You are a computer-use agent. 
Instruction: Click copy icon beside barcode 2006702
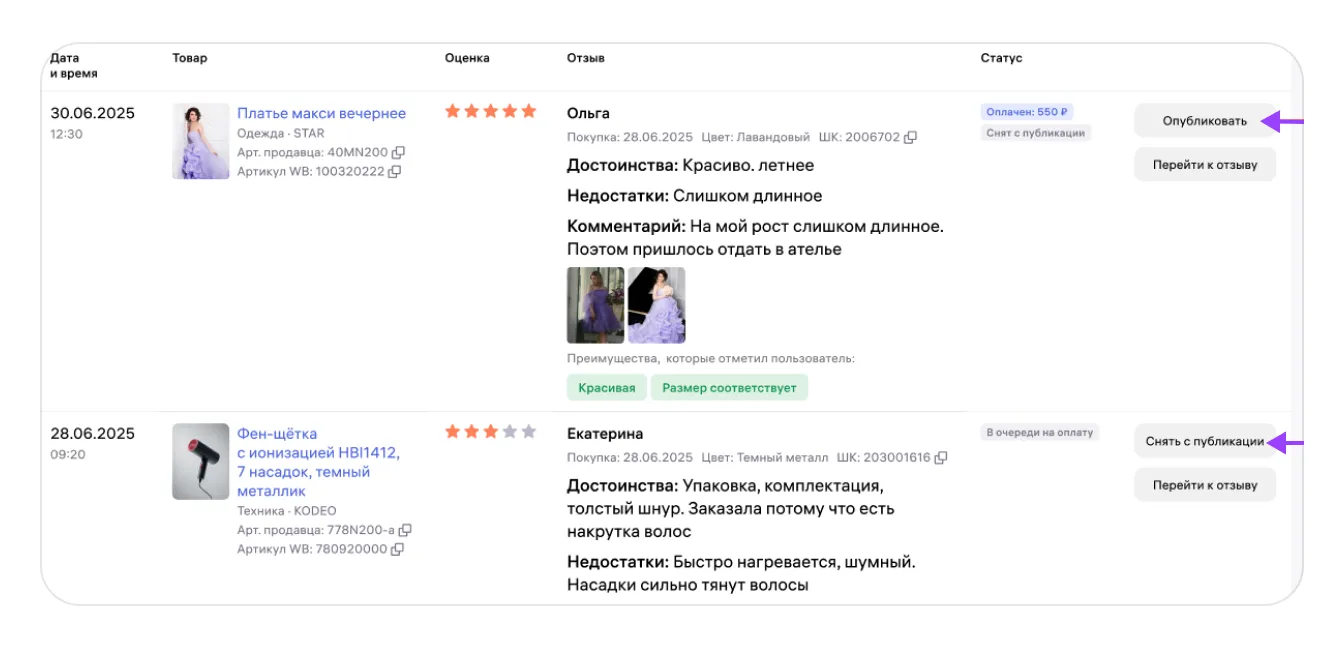(x=910, y=138)
